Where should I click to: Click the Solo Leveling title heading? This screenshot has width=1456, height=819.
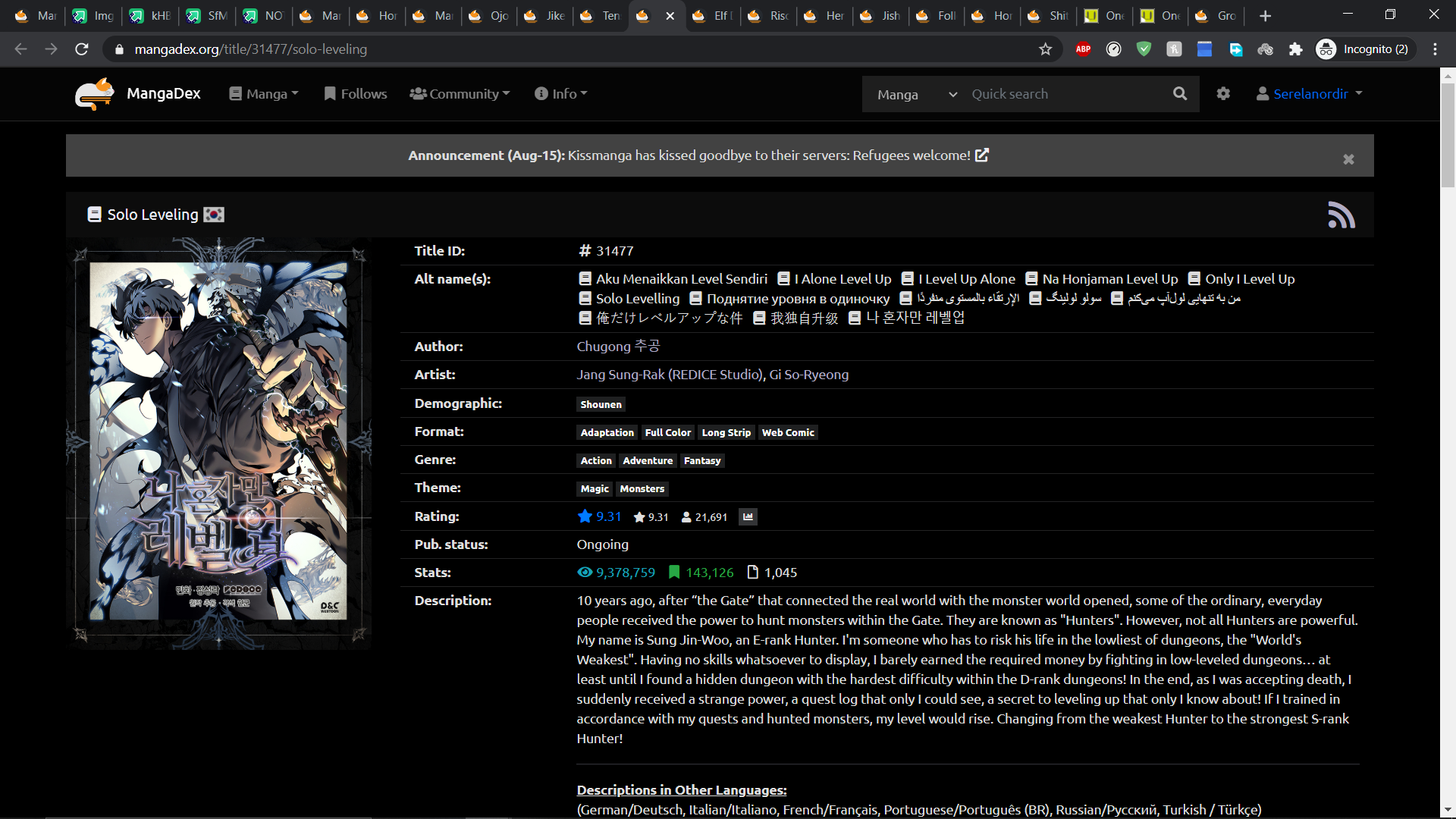tap(152, 215)
